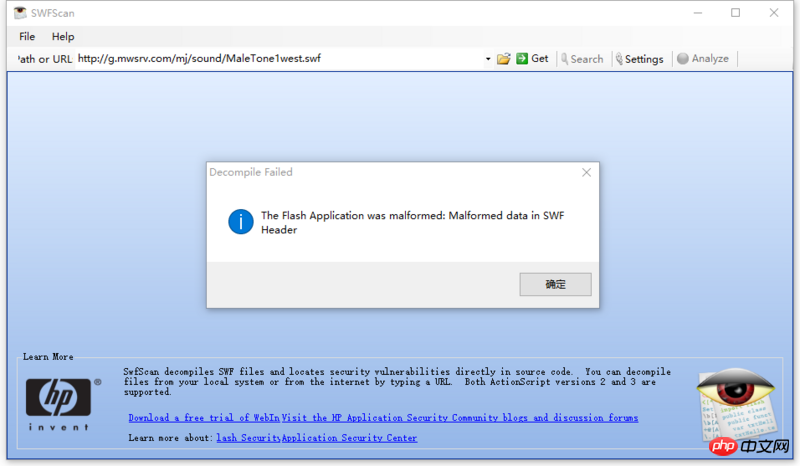The image size is (800, 466).
Task: Click the Decompile Failed dialog title
Action: click(251, 173)
